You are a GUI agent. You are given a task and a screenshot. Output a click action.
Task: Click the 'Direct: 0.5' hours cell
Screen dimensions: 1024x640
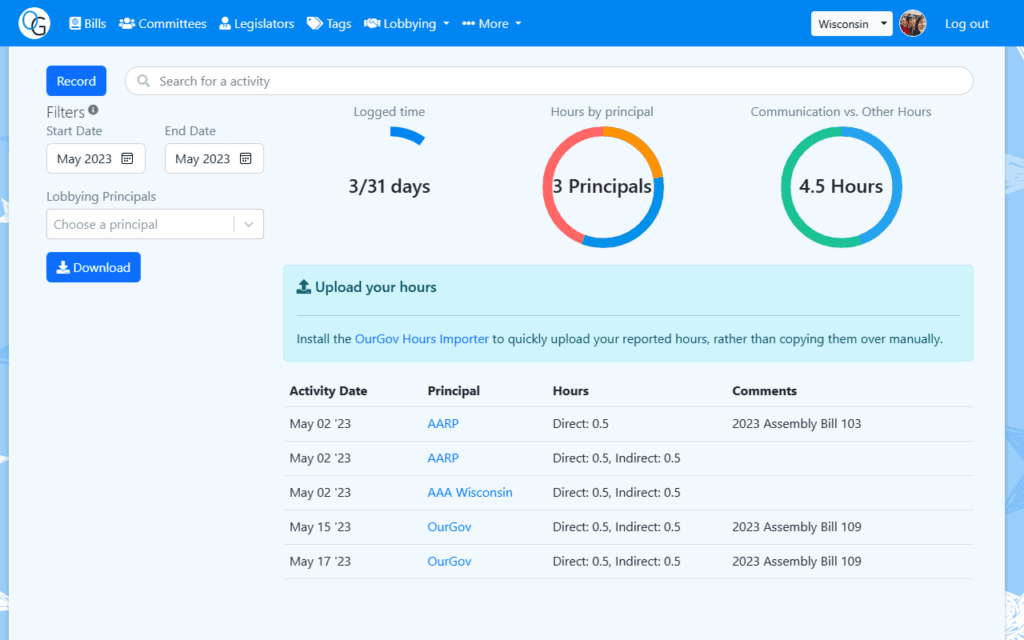(580, 424)
